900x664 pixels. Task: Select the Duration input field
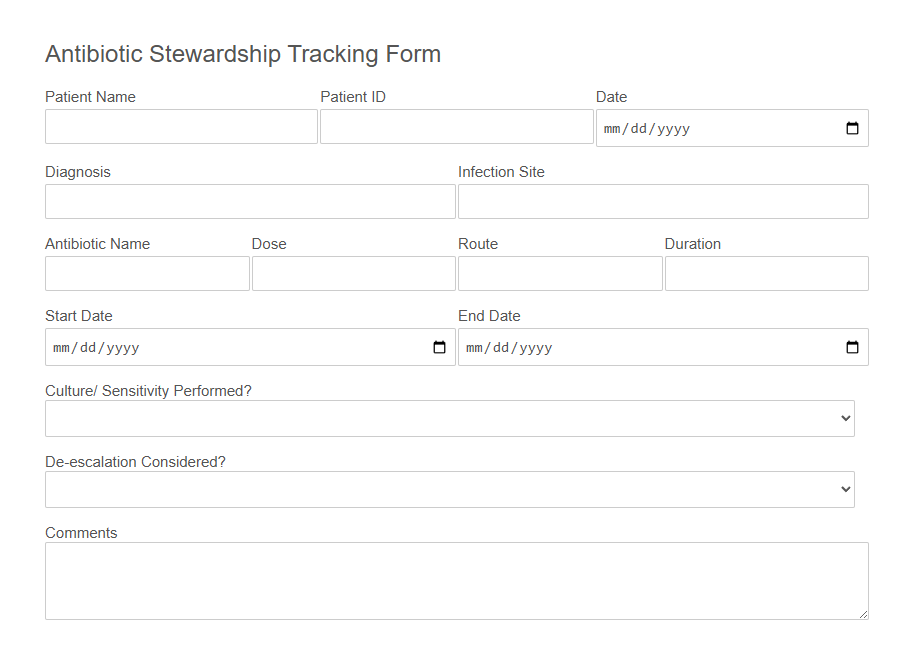766,274
